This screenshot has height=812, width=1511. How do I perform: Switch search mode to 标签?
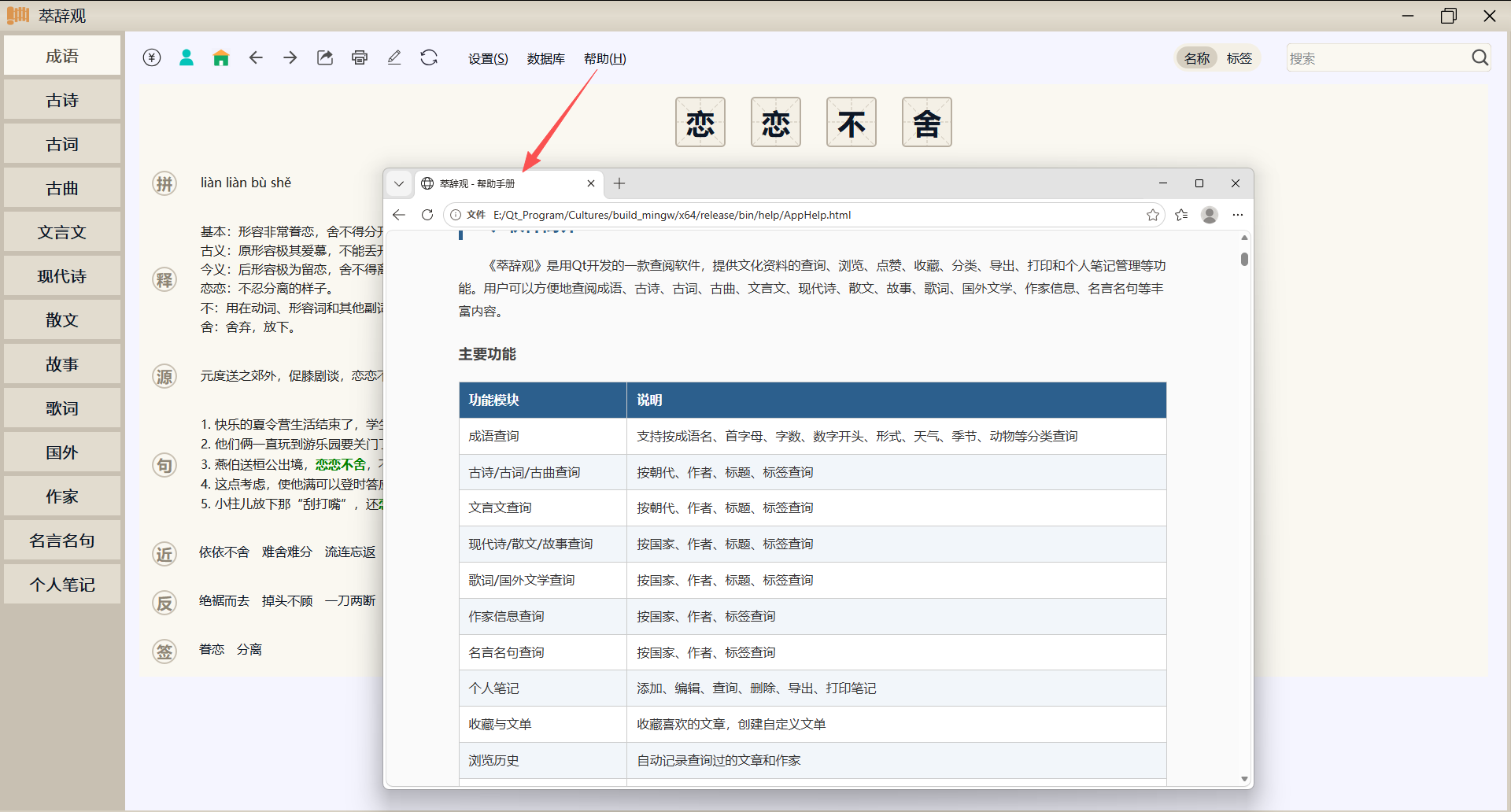point(1239,58)
